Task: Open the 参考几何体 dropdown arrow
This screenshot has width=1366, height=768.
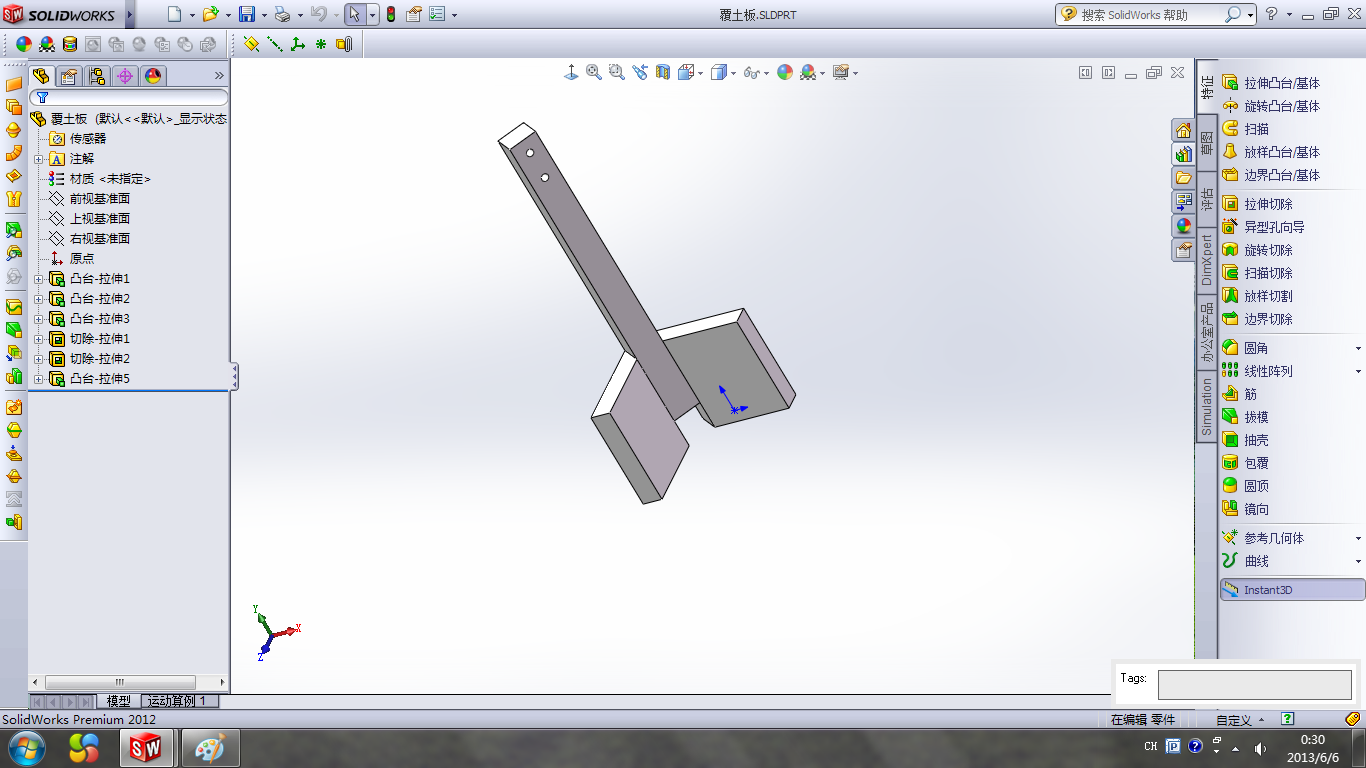Action: (x=1358, y=538)
